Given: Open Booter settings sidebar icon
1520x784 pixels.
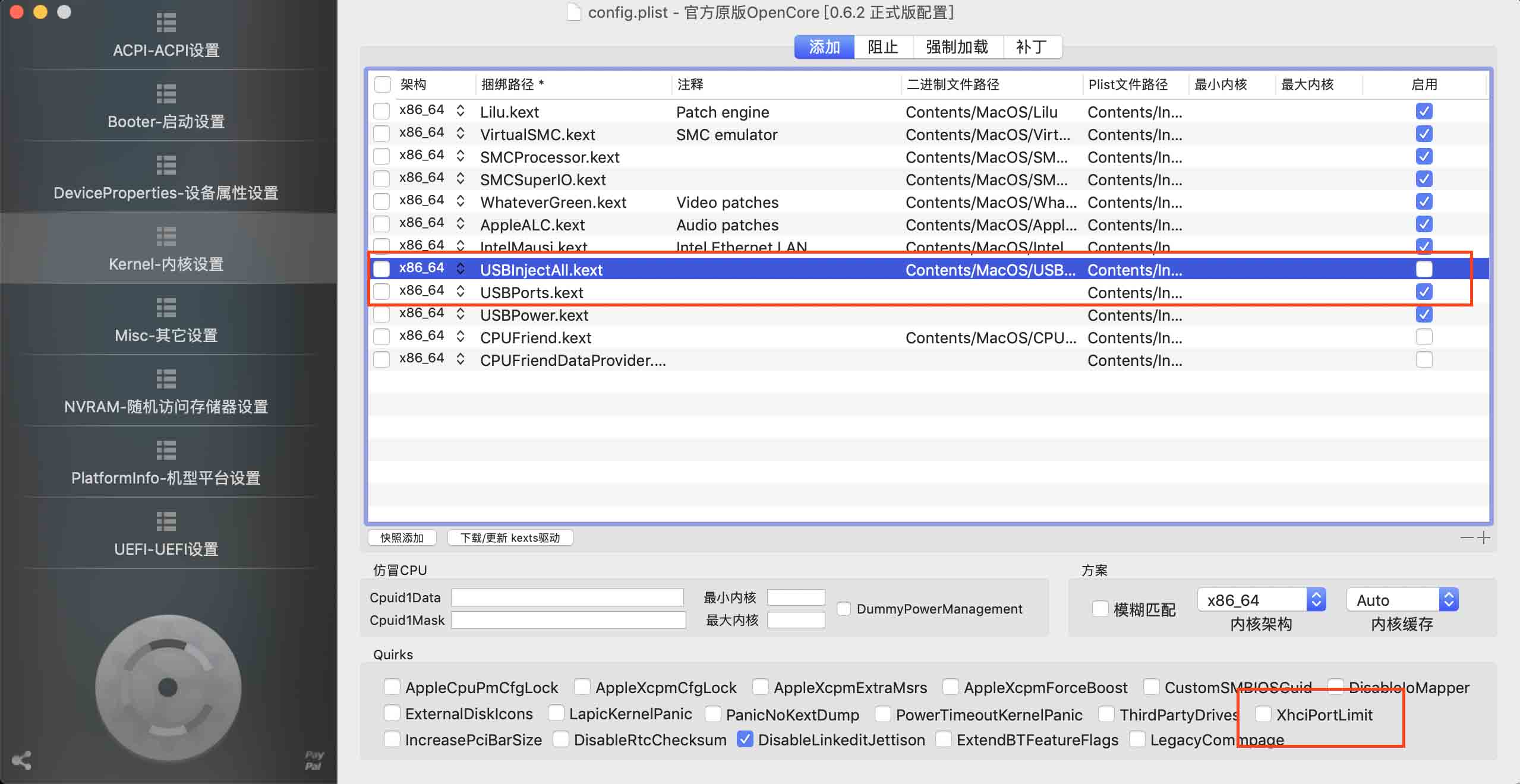Looking at the screenshot, I should [166, 94].
